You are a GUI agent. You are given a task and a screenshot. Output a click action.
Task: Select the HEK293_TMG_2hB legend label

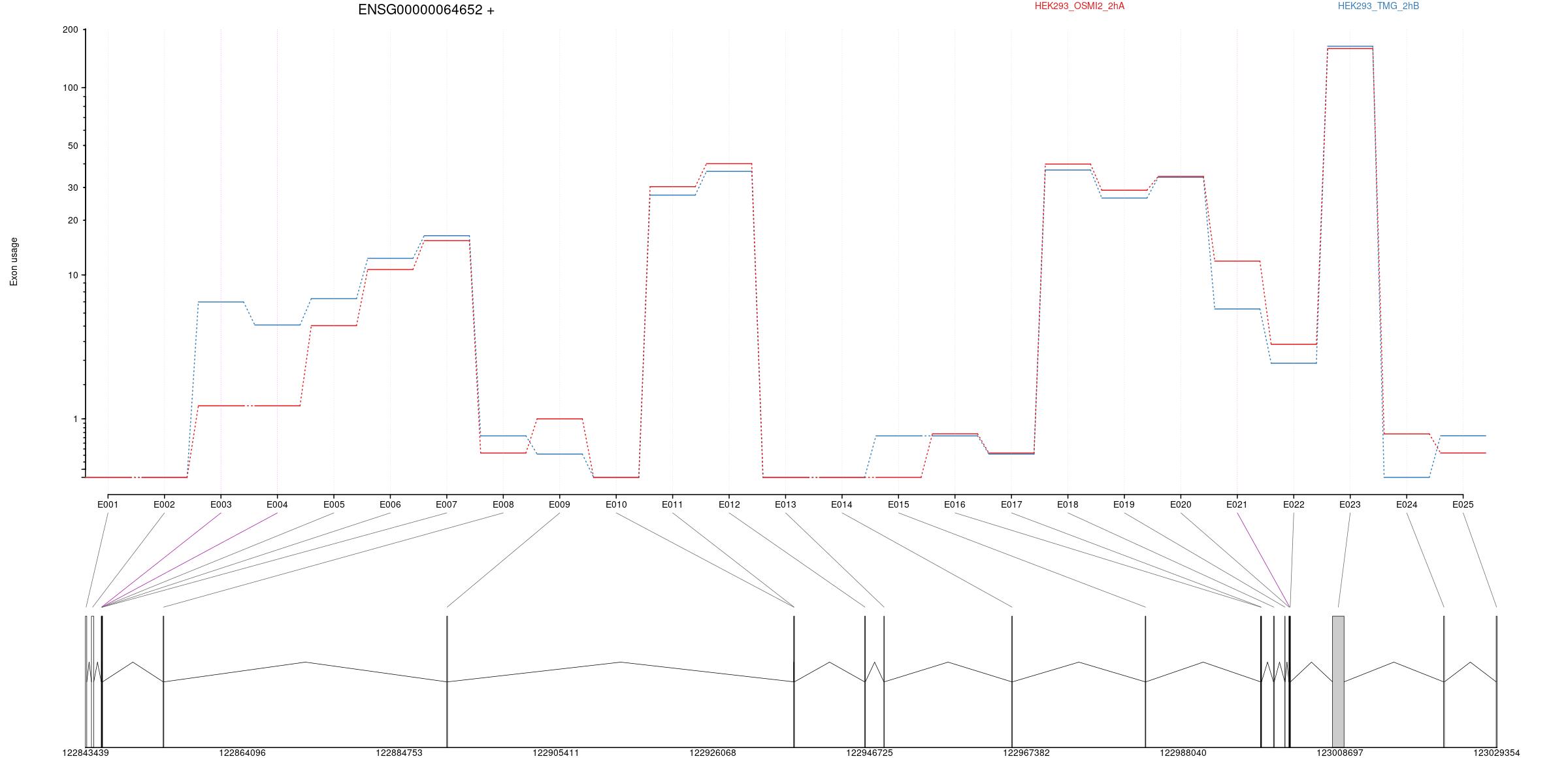[x=1379, y=6]
